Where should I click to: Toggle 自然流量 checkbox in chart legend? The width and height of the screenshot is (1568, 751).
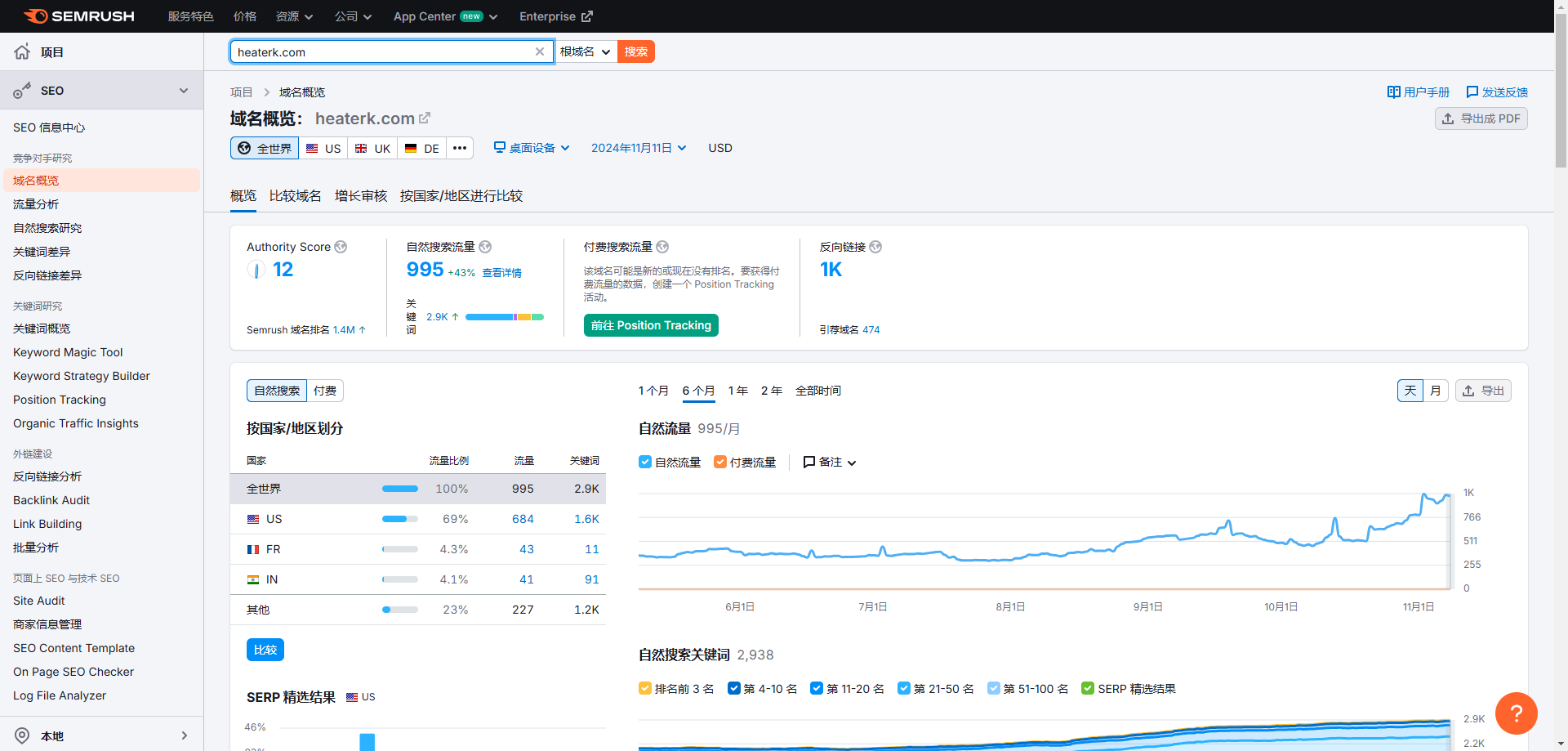point(645,462)
